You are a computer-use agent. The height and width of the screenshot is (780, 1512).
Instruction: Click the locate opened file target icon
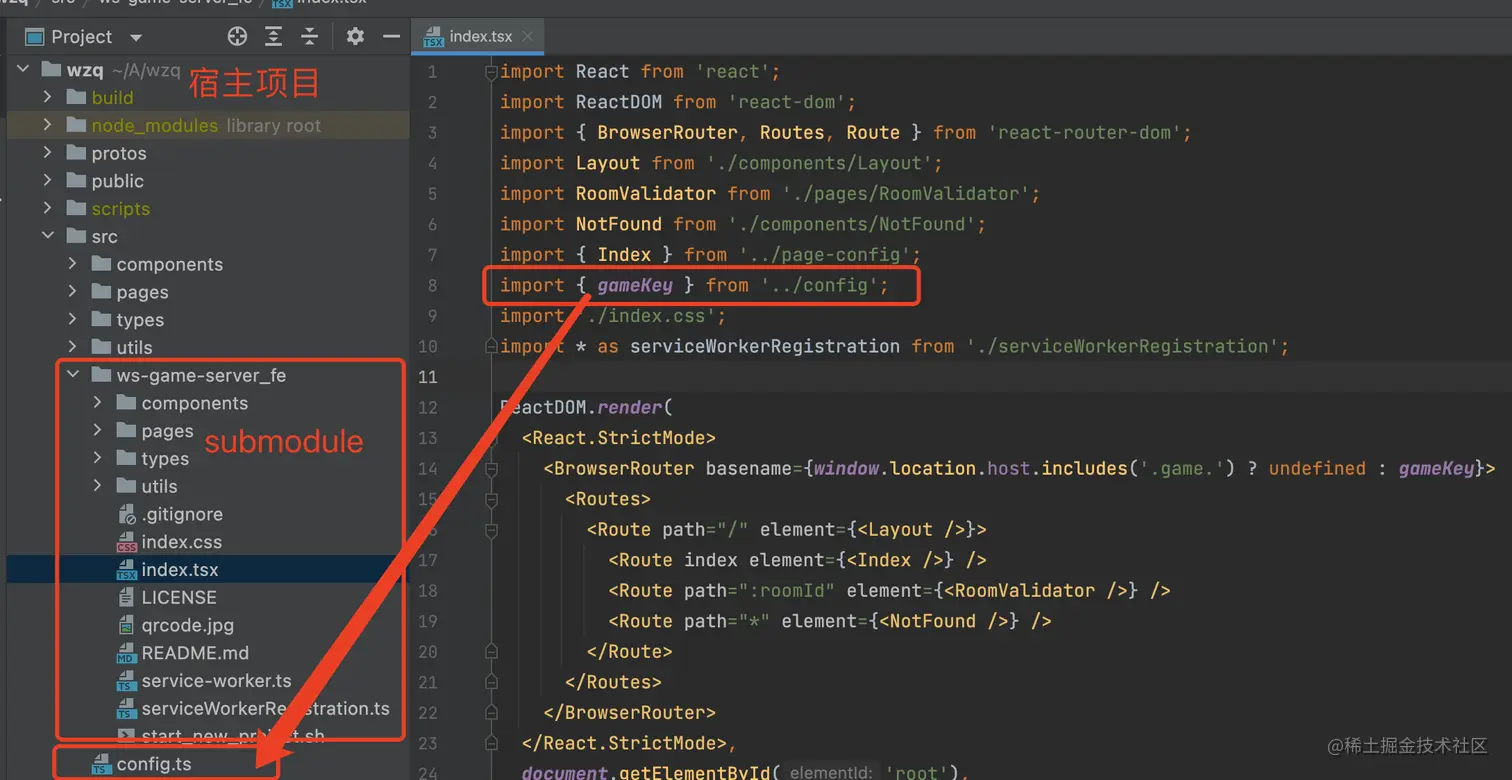pos(237,36)
